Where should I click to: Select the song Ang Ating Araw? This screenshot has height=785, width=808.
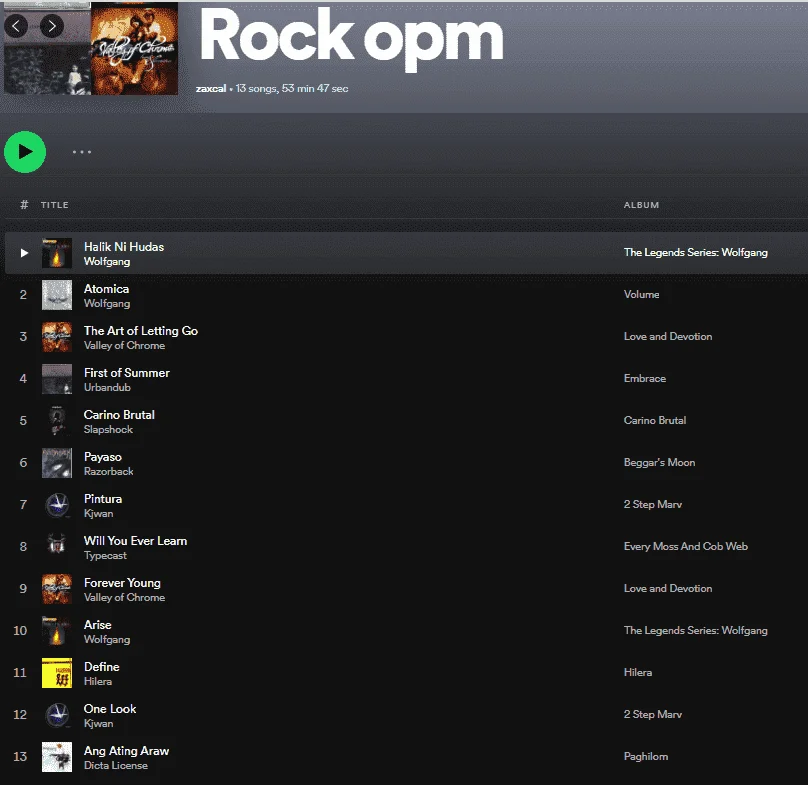(126, 751)
